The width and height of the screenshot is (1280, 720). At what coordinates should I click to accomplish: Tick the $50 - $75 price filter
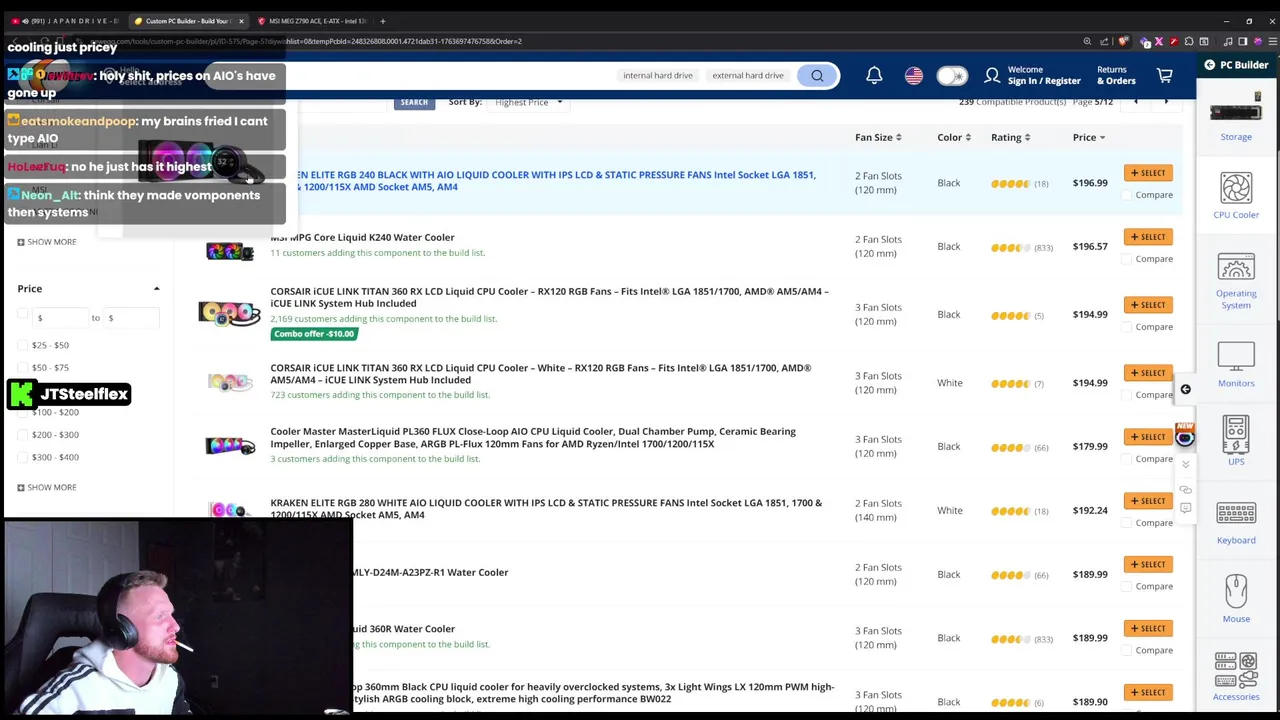click(x=23, y=368)
